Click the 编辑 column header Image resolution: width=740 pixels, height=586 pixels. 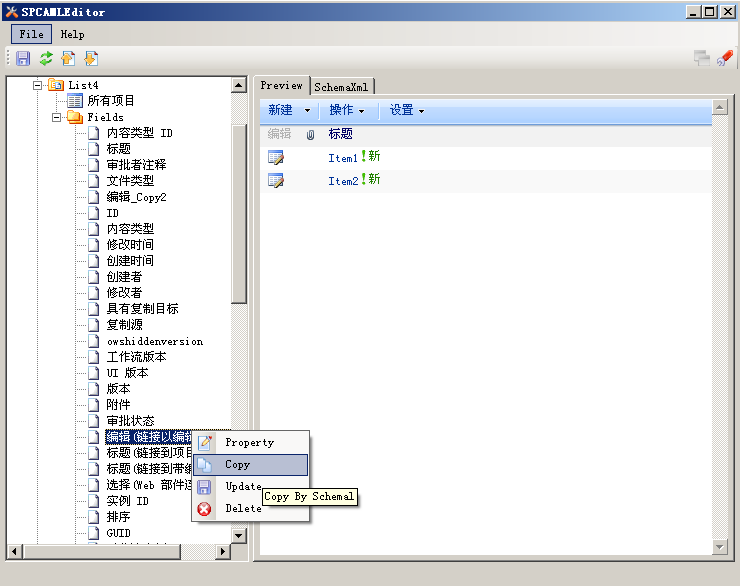[279, 134]
